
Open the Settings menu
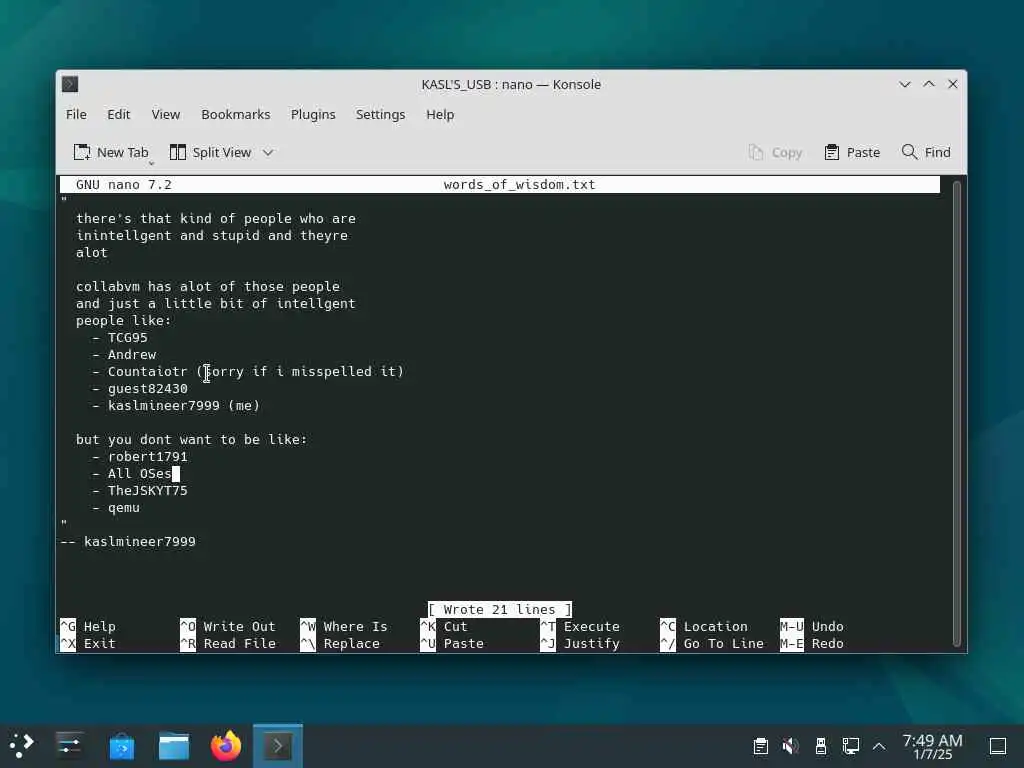pyautogui.click(x=380, y=114)
